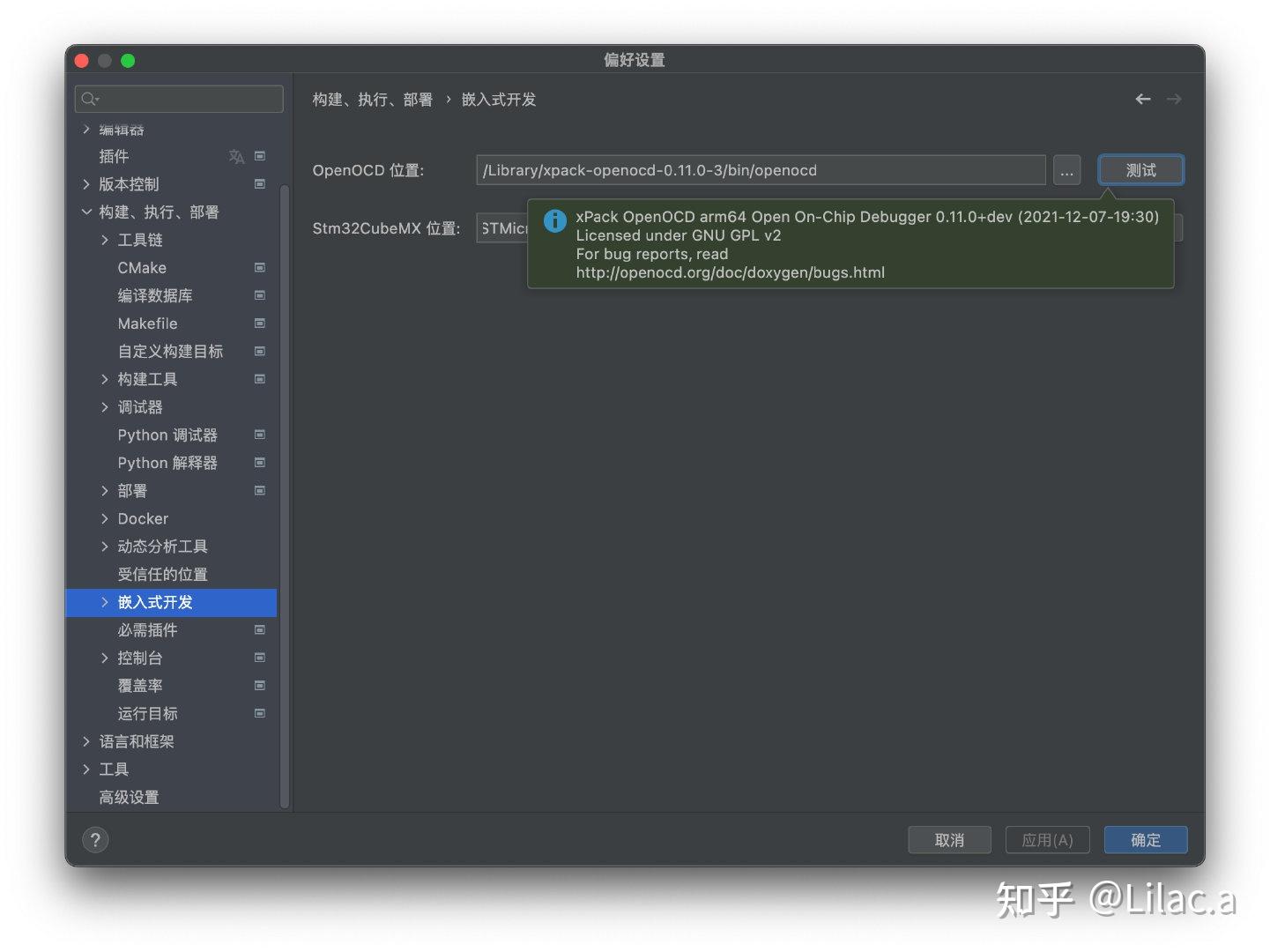Open help via the question mark icon
The height and width of the screenshot is (952, 1270).
[95, 839]
